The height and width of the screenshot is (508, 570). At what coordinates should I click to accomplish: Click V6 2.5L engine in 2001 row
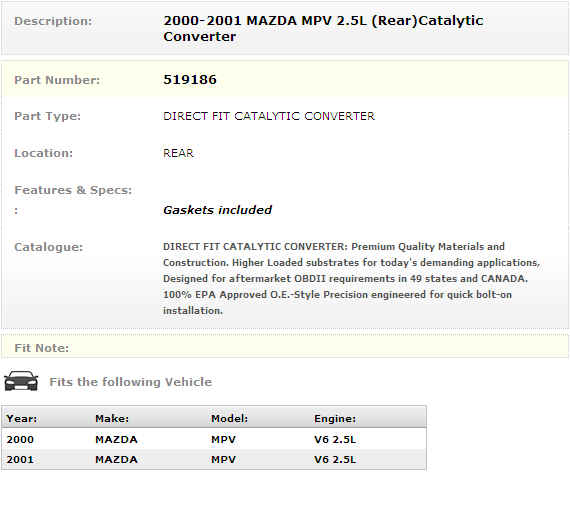point(335,459)
